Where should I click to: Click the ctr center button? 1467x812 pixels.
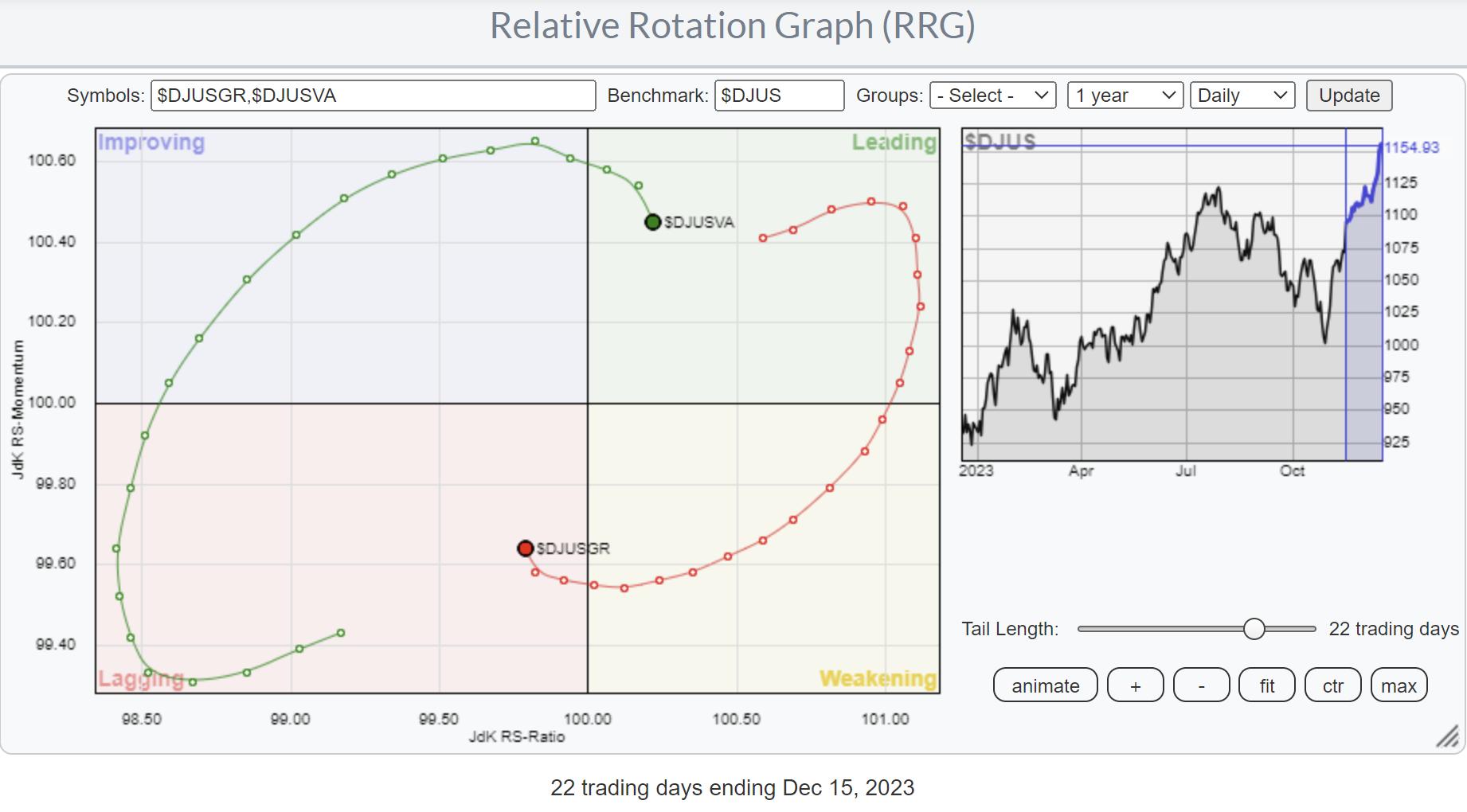point(1332,685)
